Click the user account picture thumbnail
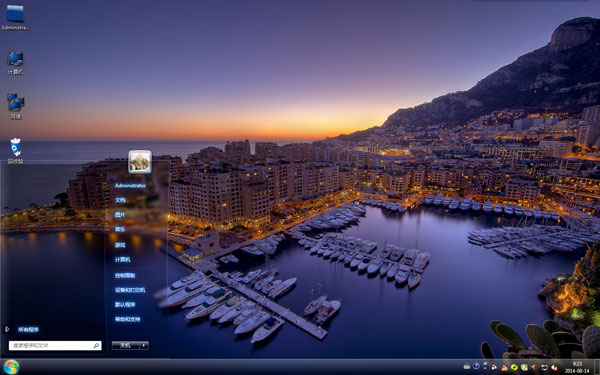Viewport: 600px width, 375px height. point(140,161)
